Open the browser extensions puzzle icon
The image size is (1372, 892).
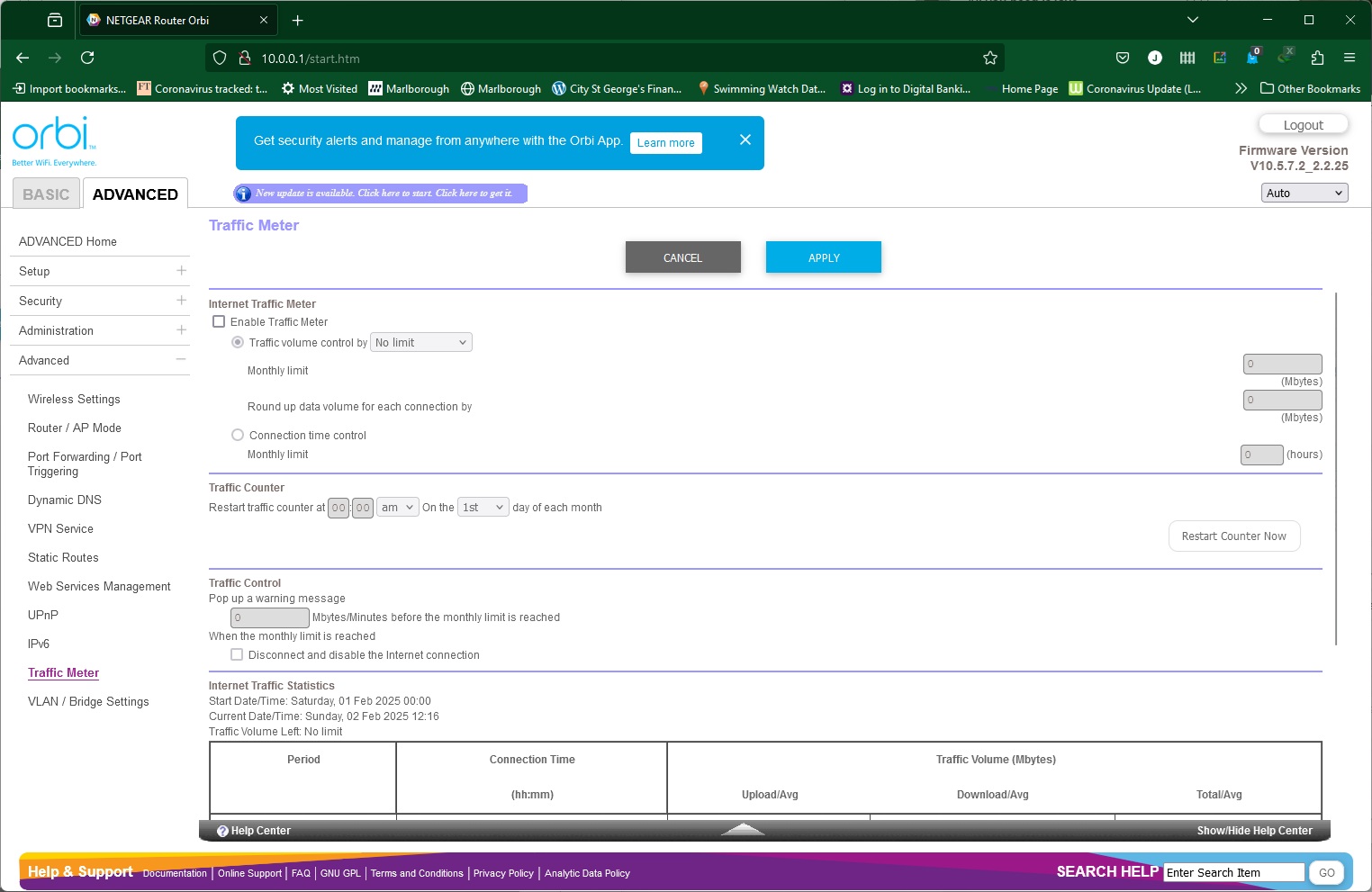(1317, 58)
